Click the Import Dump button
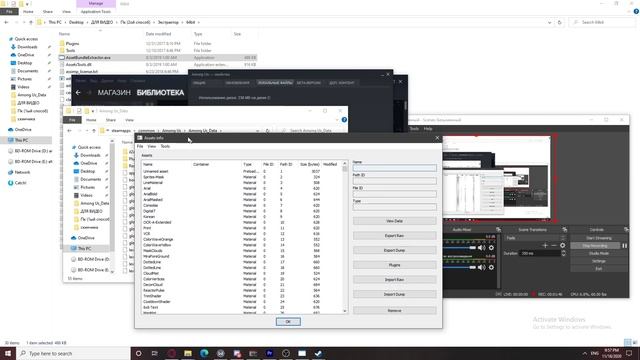The height and width of the screenshot is (360, 640). [x=394, y=294]
